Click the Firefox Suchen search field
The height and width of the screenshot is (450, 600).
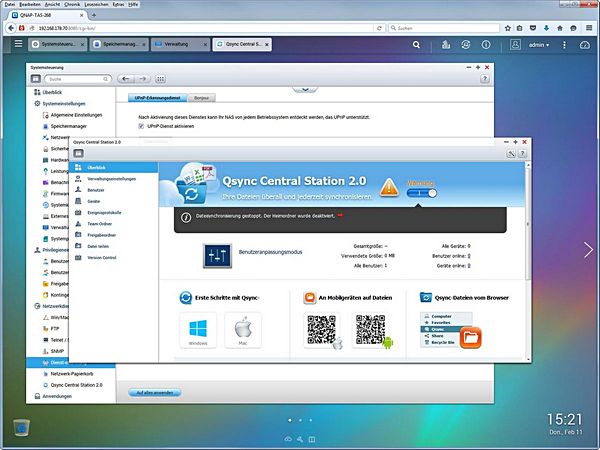[x=444, y=28]
